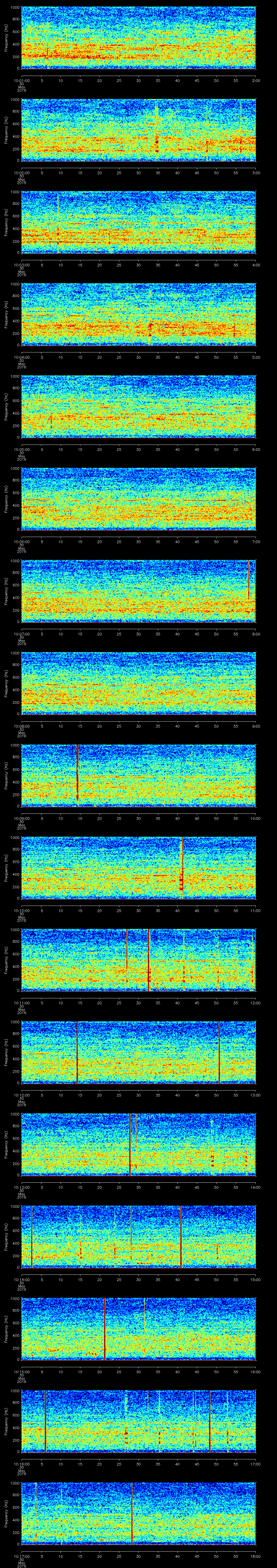Viewport: 277px width, 1568px height.
Task: Select the 6:00 end time label
Action: pos(256,449)
